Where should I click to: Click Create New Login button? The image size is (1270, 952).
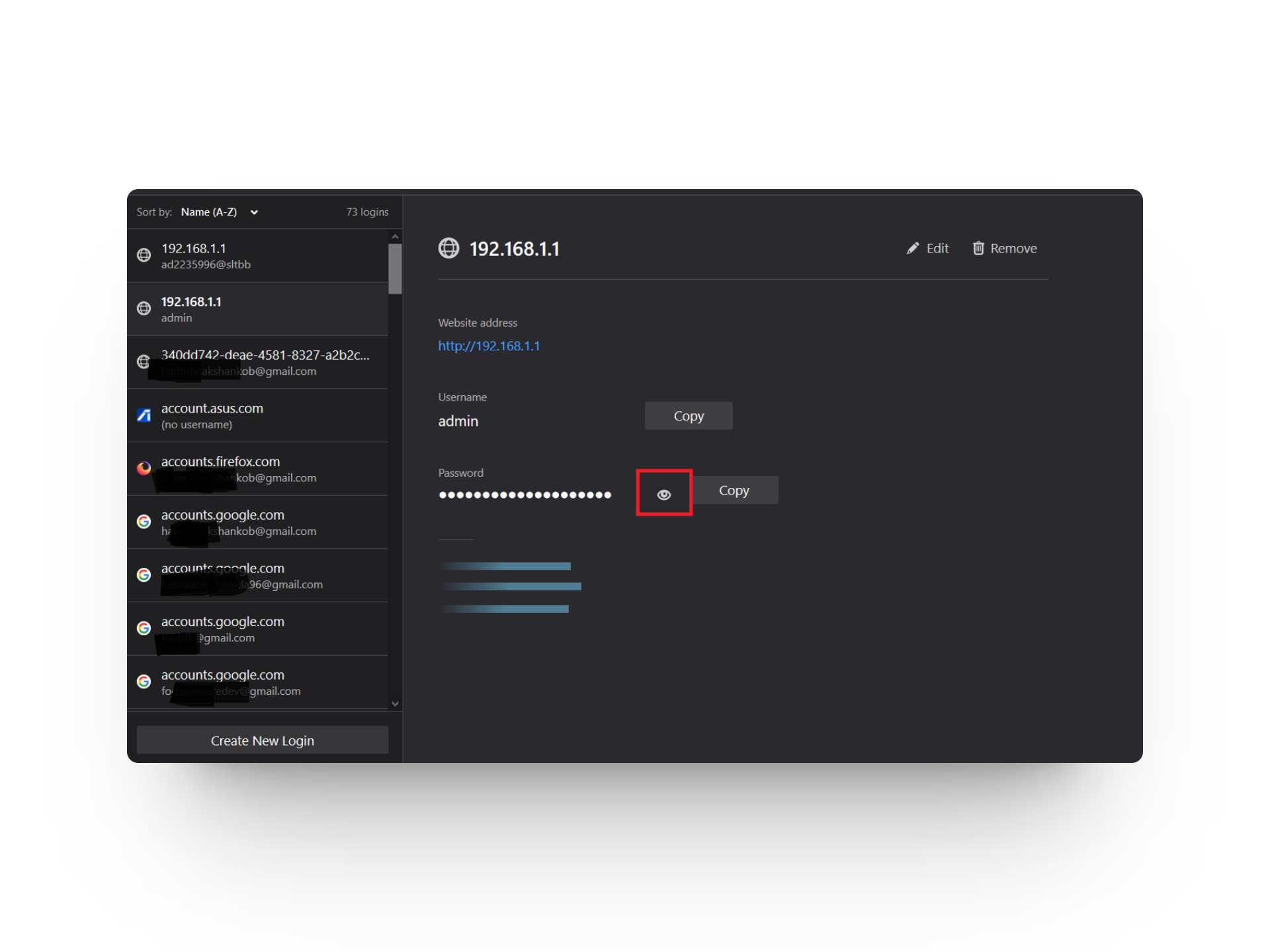(x=262, y=740)
